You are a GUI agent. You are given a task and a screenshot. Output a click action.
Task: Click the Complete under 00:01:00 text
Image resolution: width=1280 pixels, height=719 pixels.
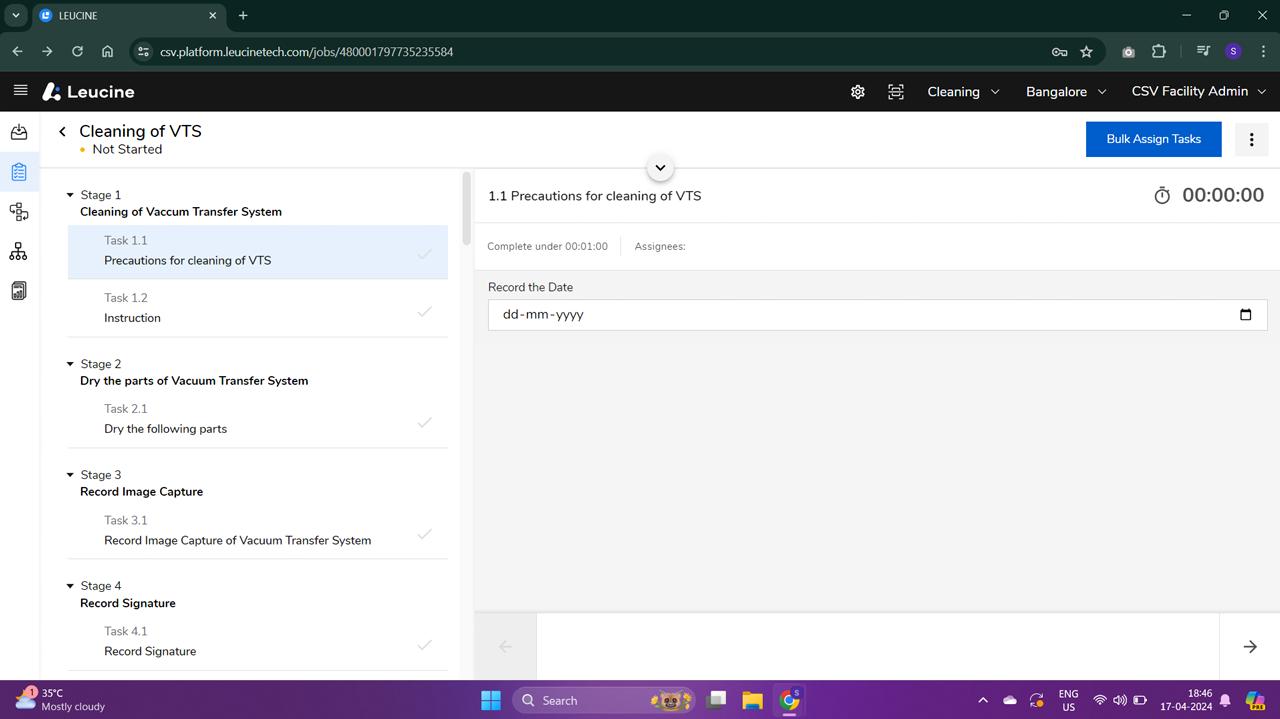click(x=547, y=247)
